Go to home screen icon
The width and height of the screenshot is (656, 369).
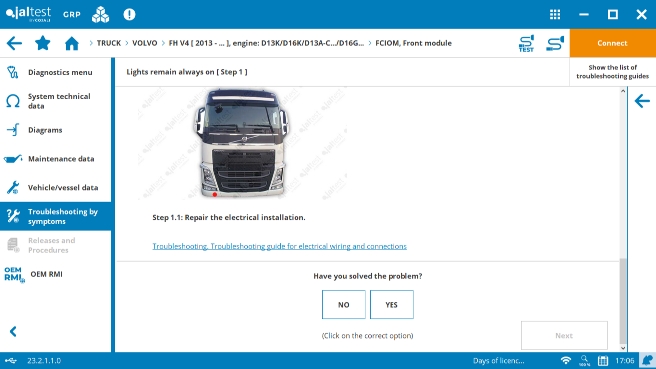[72, 43]
